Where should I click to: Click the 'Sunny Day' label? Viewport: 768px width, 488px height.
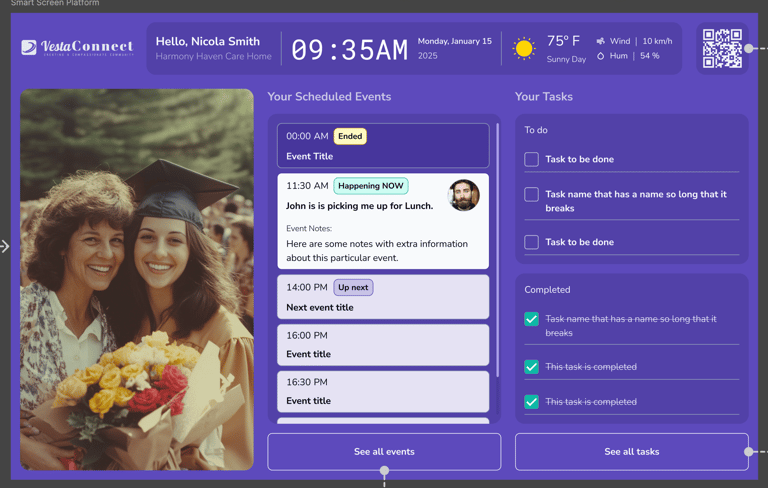[x=566, y=59]
